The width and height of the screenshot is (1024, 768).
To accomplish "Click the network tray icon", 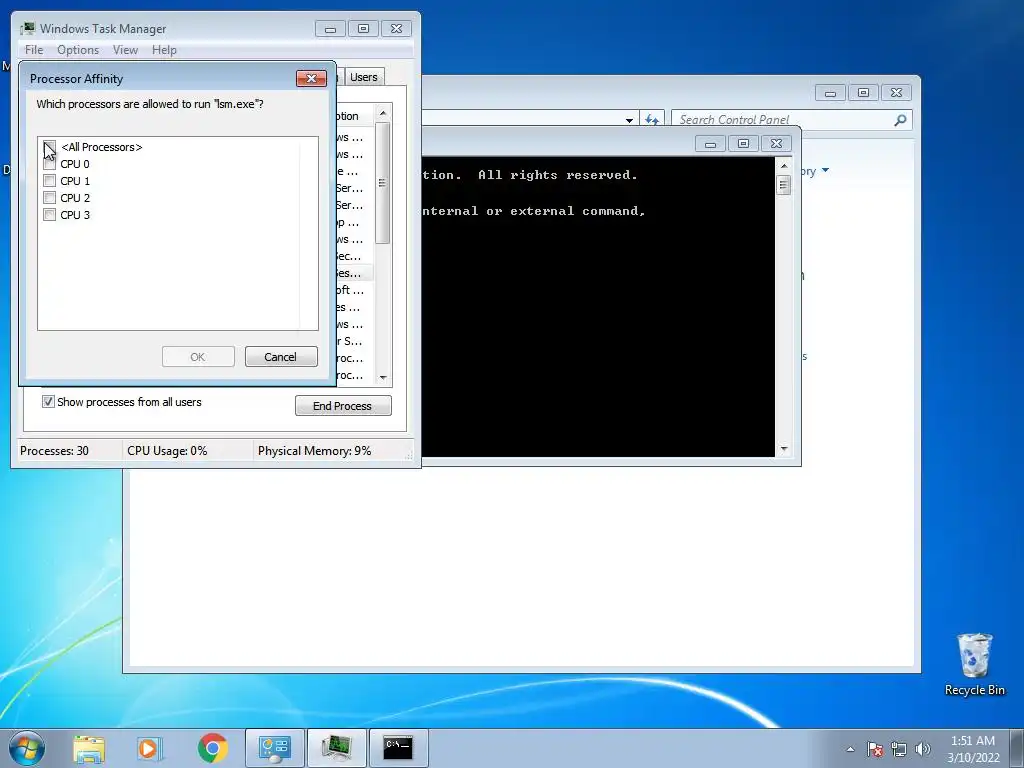I will 899,749.
